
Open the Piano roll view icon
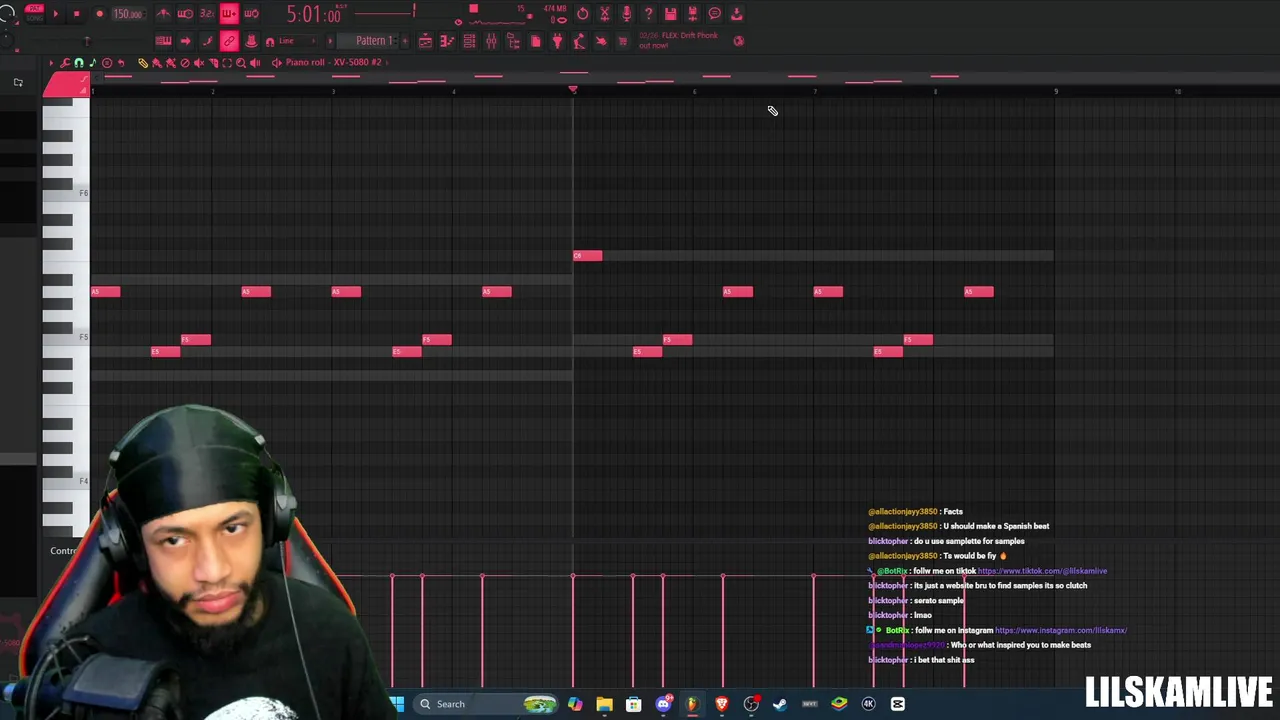coord(446,41)
